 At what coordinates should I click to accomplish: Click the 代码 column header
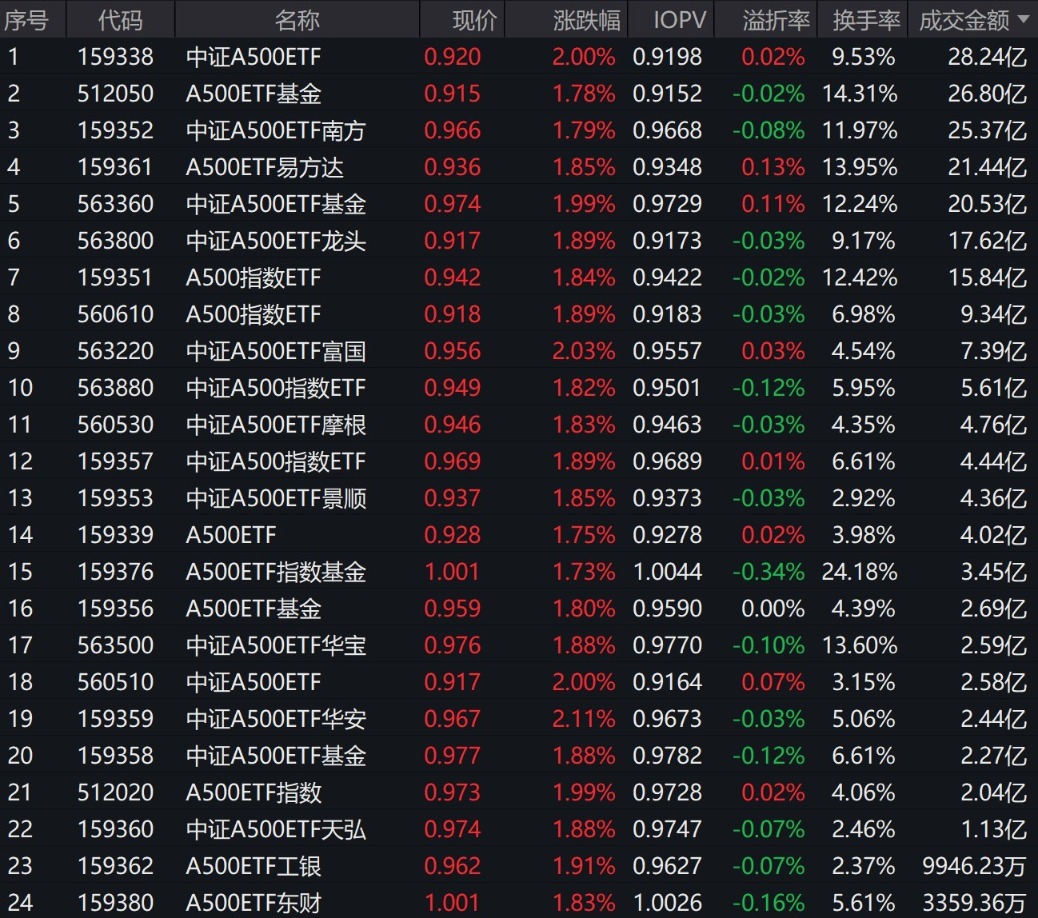[120, 20]
